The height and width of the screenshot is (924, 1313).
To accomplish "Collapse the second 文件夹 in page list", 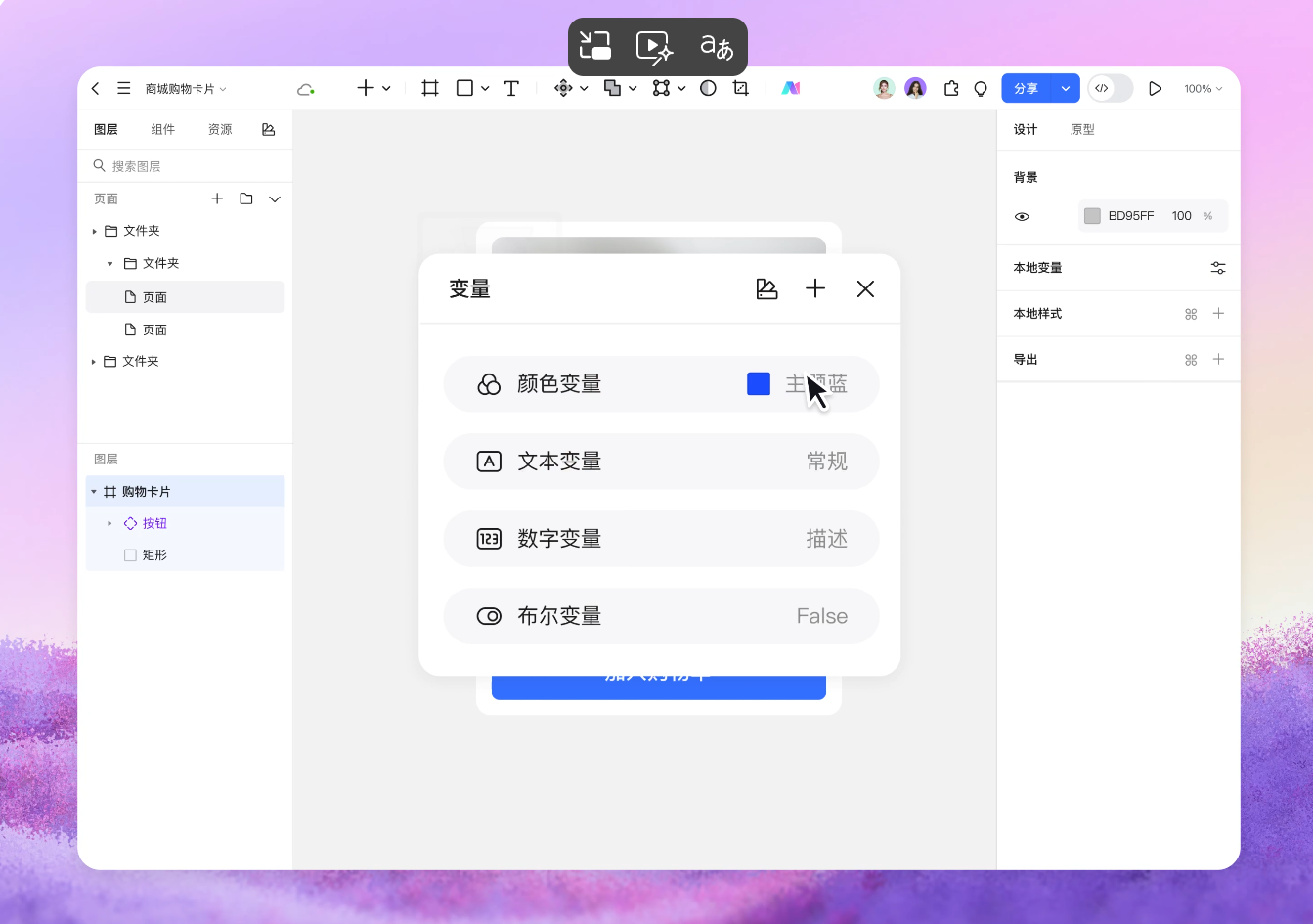I will pyautogui.click(x=109, y=263).
